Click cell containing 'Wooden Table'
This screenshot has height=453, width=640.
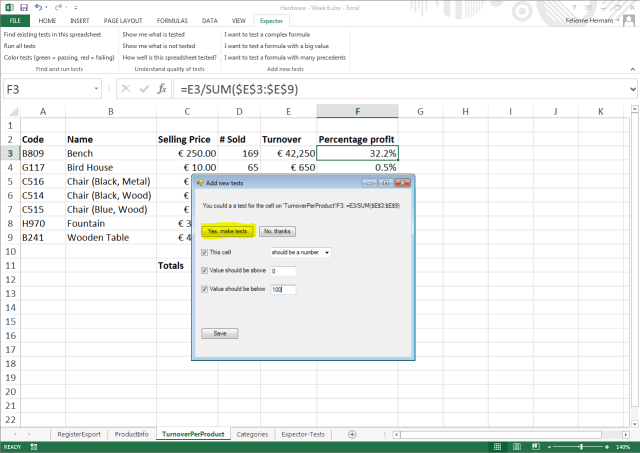(x=111, y=238)
